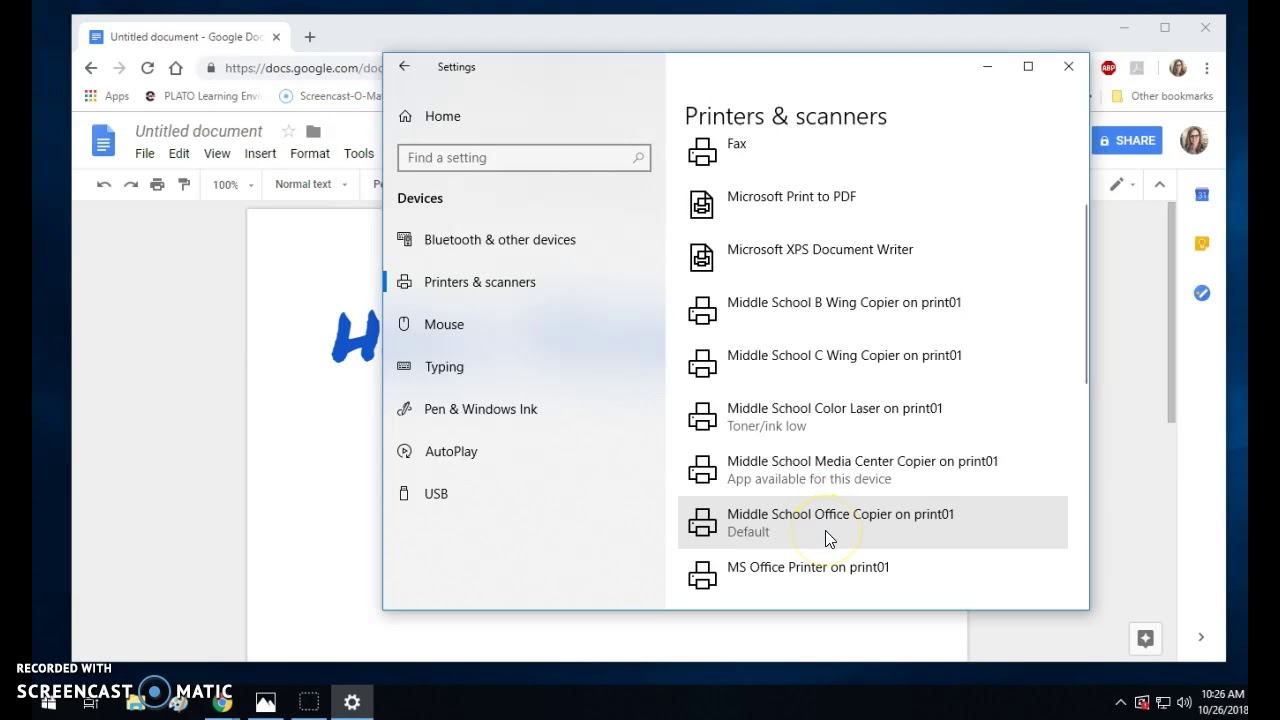Open Google Tasks side panel icon

click(x=1202, y=293)
